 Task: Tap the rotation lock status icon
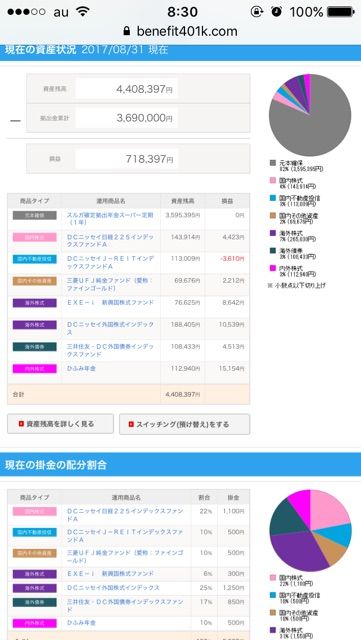257,11
